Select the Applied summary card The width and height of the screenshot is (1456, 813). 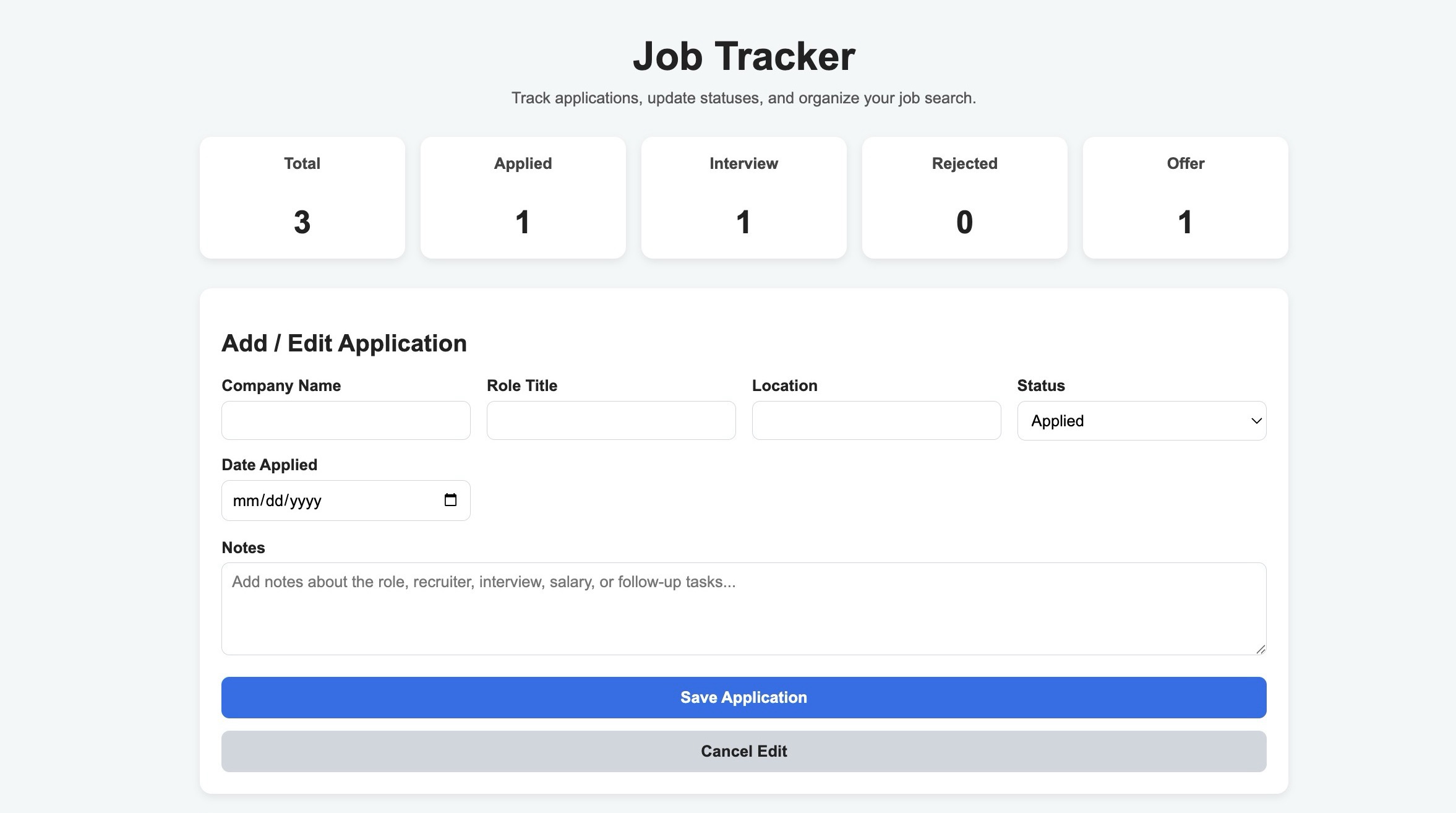(x=523, y=197)
